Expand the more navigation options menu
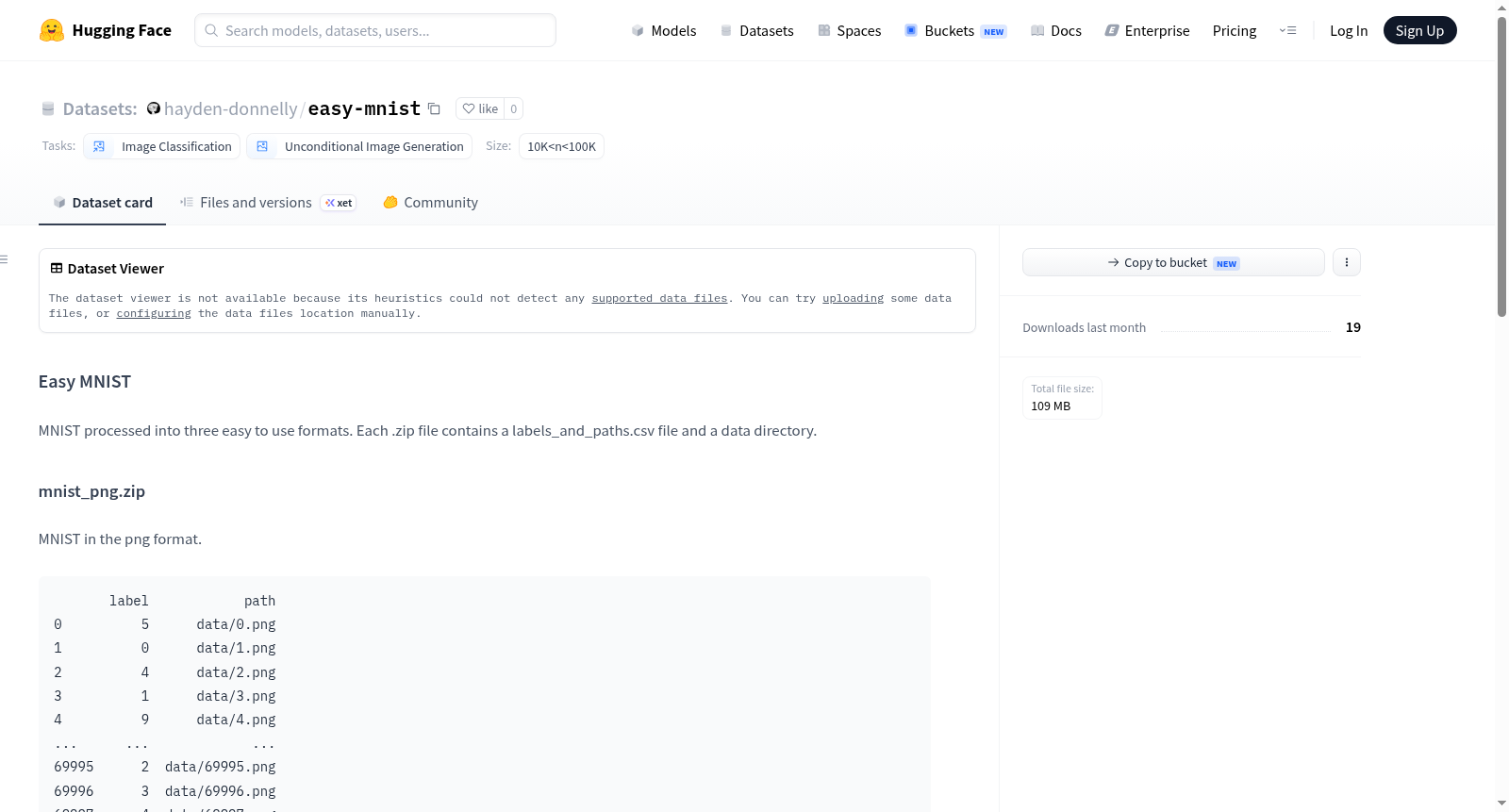 1287,30
